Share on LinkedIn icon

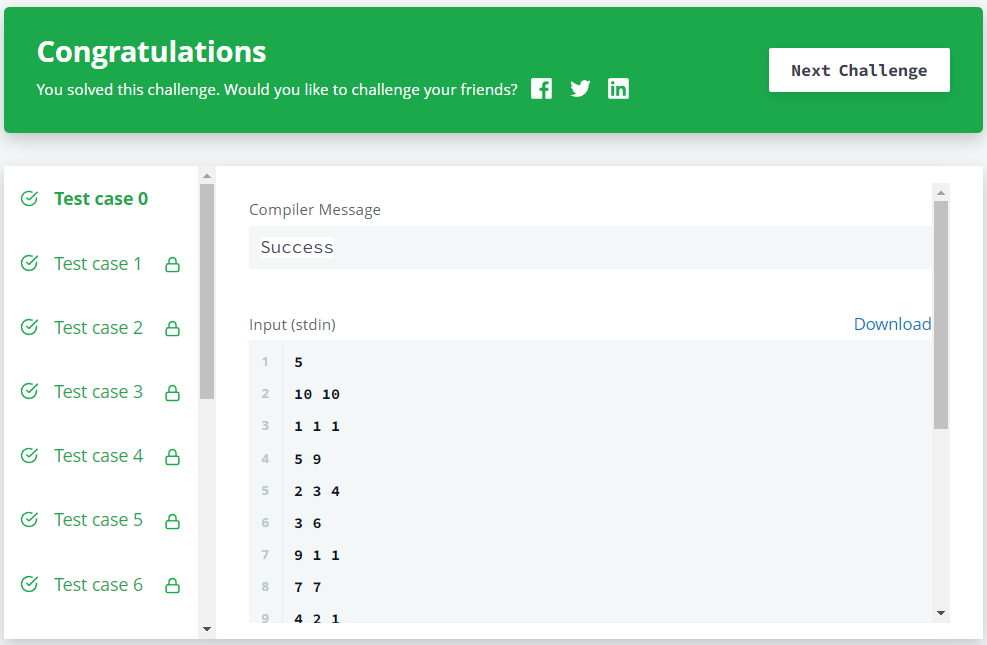(x=618, y=89)
